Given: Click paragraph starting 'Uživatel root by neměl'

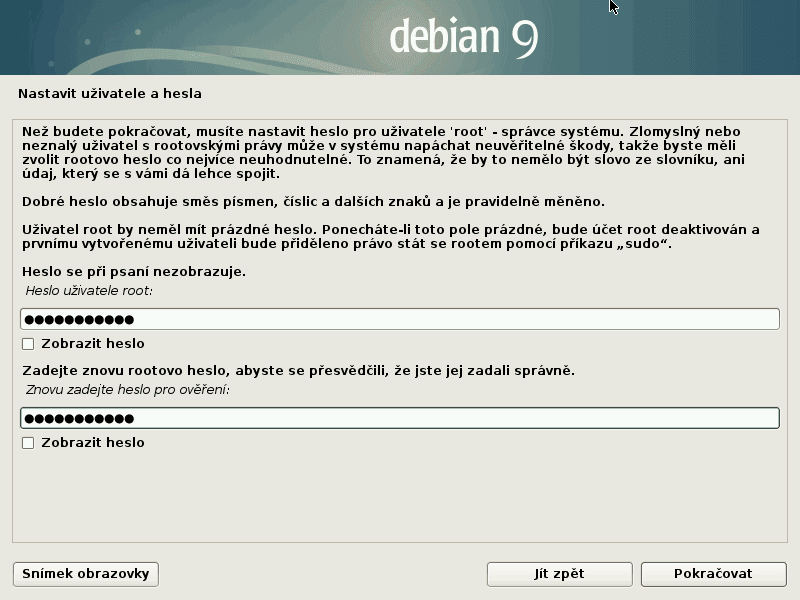Looking at the screenshot, I should click(391, 237).
